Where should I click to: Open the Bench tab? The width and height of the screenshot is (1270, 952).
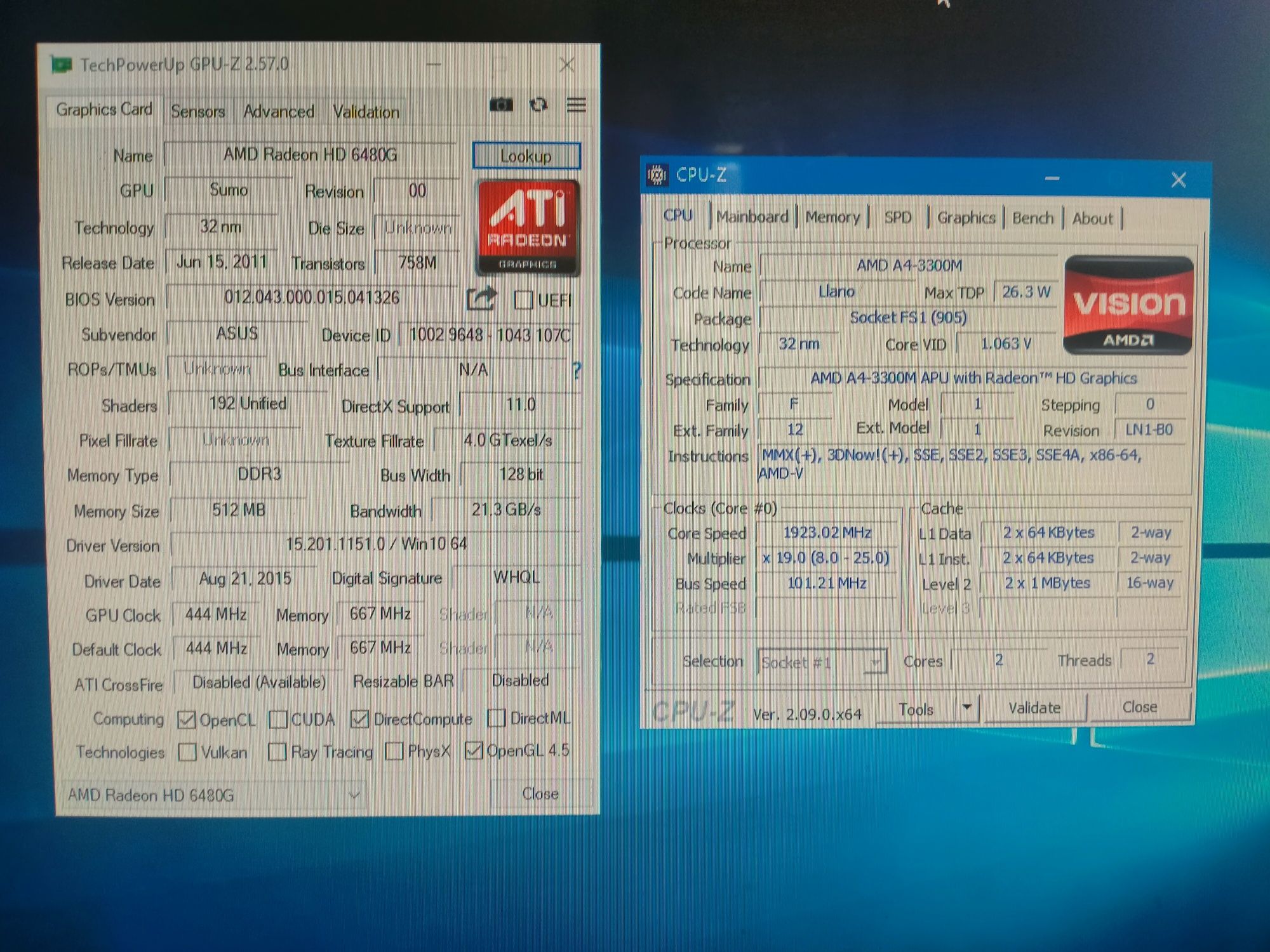tap(1033, 218)
